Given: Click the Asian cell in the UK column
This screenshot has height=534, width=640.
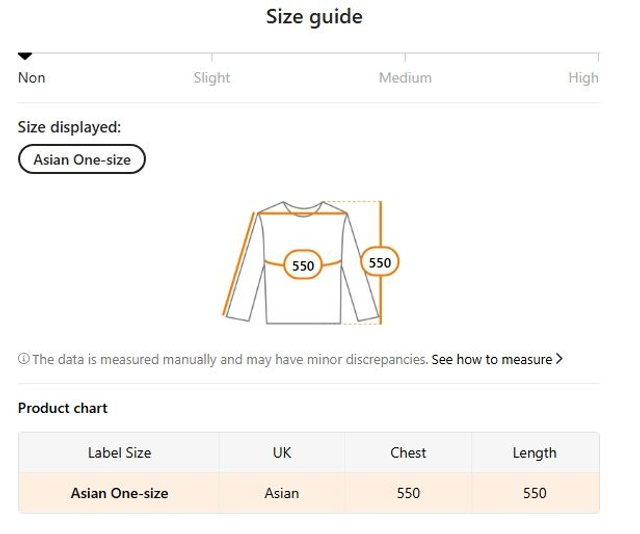Looking at the screenshot, I should point(282,493).
